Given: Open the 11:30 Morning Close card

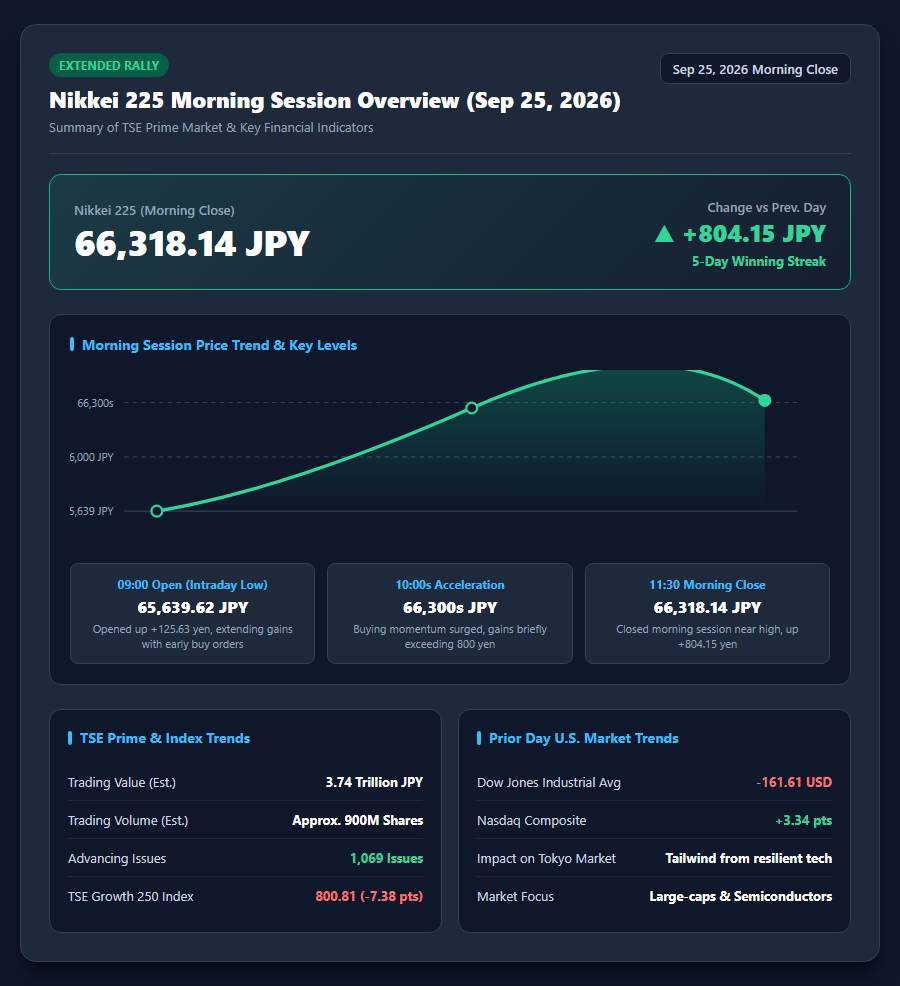Looking at the screenshot, I should (707, 613).
